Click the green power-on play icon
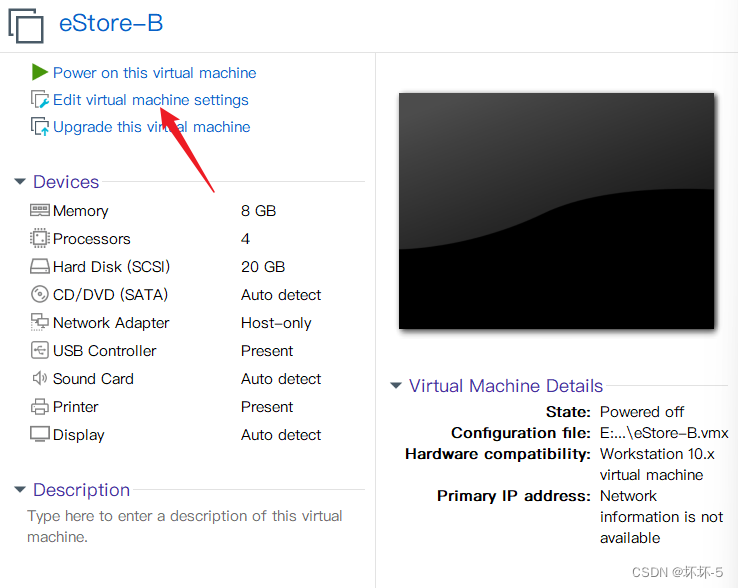This screenshot has height=588, width=738. click(40, 72)
